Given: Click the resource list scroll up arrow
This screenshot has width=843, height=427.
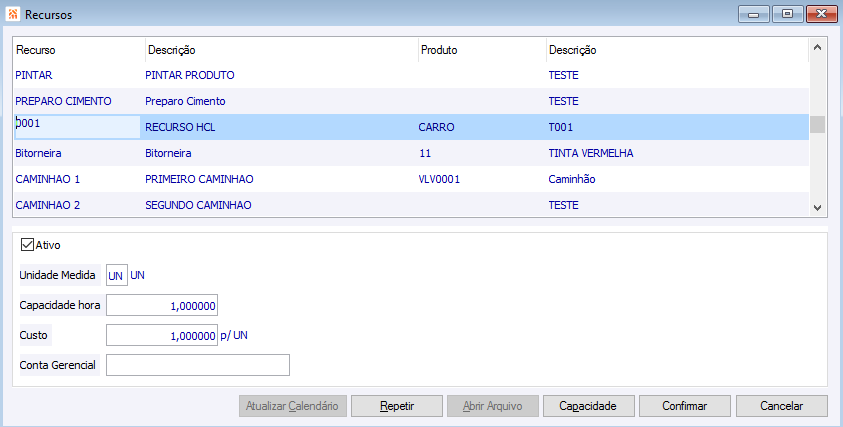Looking at the screenshot, I should [x=817, y=47].
